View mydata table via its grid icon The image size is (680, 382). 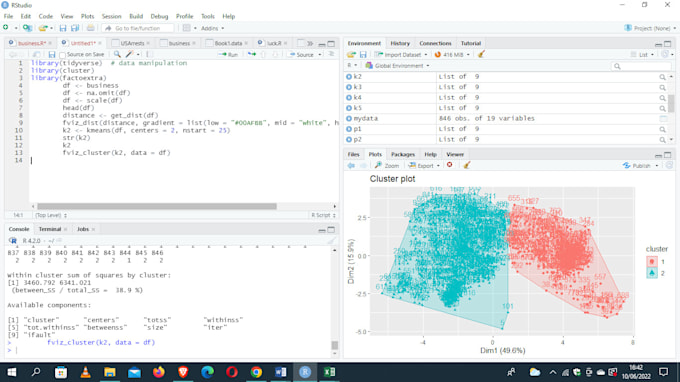663,118
